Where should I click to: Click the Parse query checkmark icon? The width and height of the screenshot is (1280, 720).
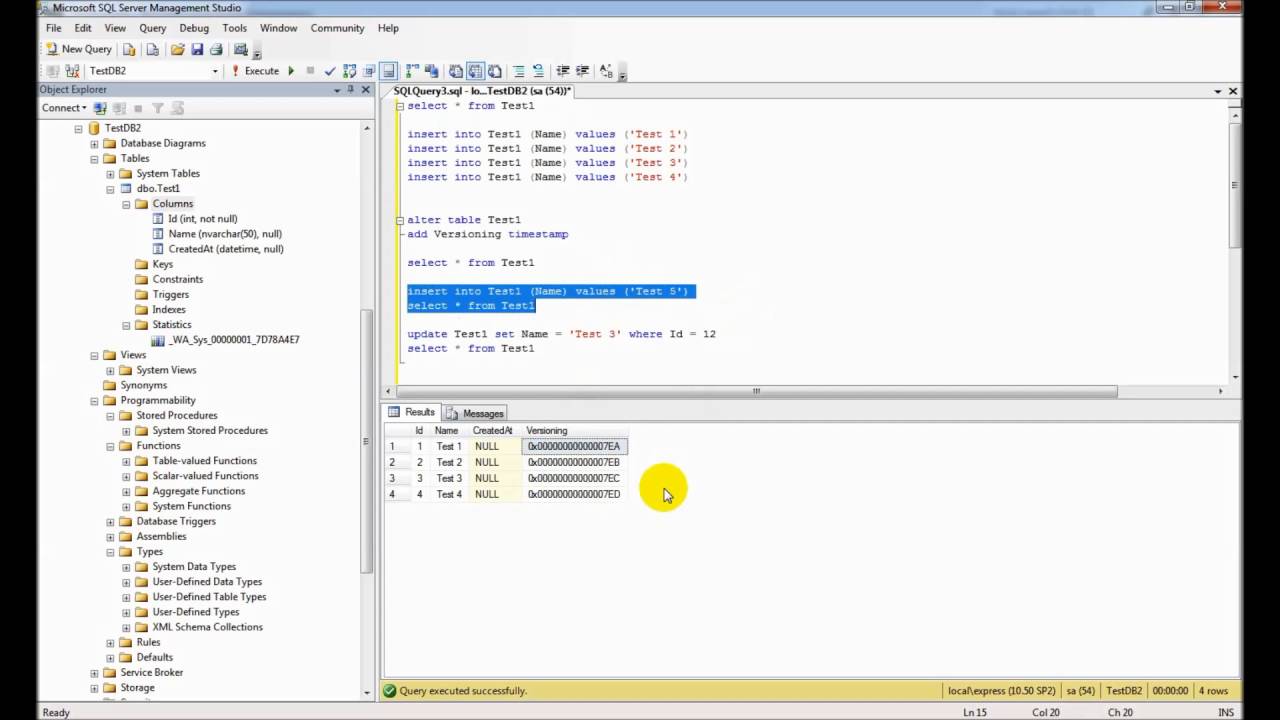(x=330, y=71)
